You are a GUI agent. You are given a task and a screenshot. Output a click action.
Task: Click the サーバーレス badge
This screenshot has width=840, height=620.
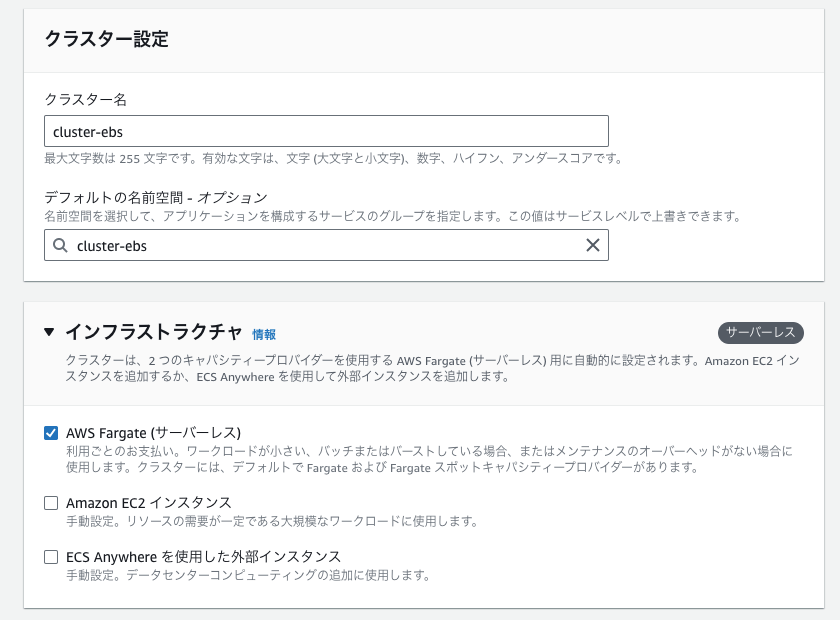coord(761,333)
